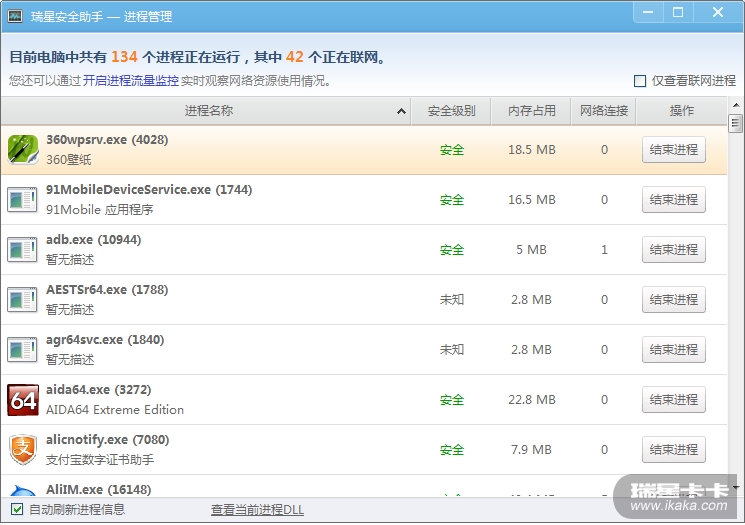Click the process manager title bar icon
The image size is (745, 525).
tap(15, 17)
